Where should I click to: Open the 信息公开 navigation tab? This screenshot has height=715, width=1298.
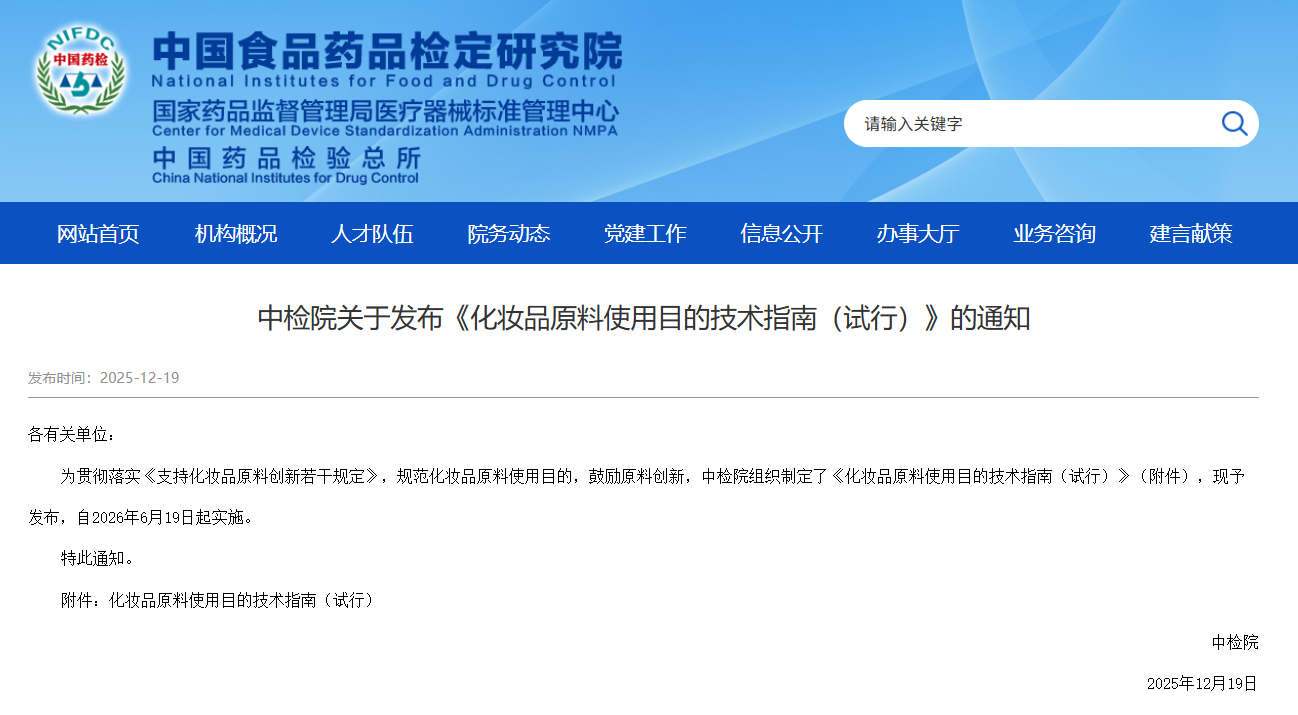click(781, 234)
